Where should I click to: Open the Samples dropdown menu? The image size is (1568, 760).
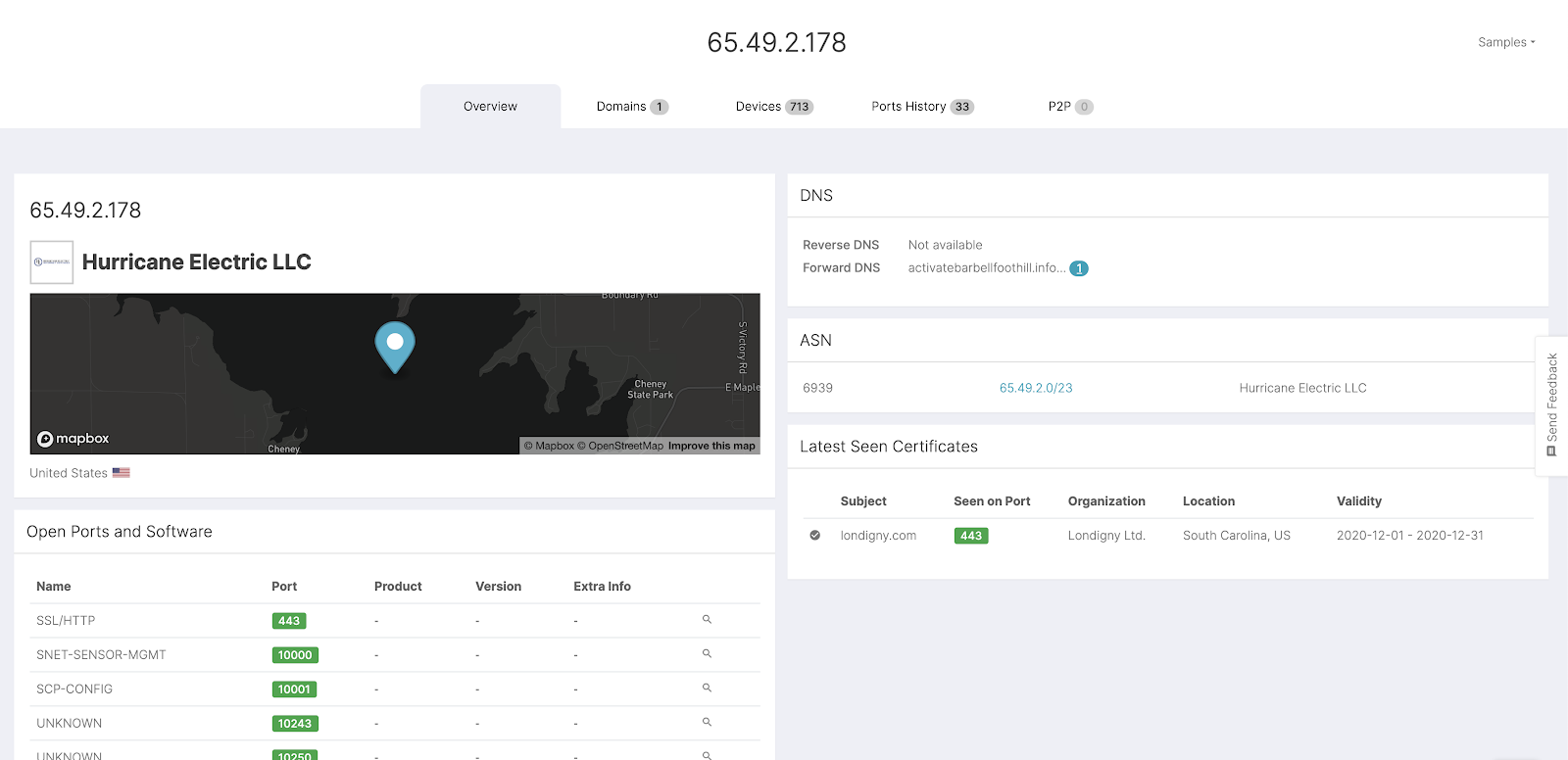tap(1506, 42)
